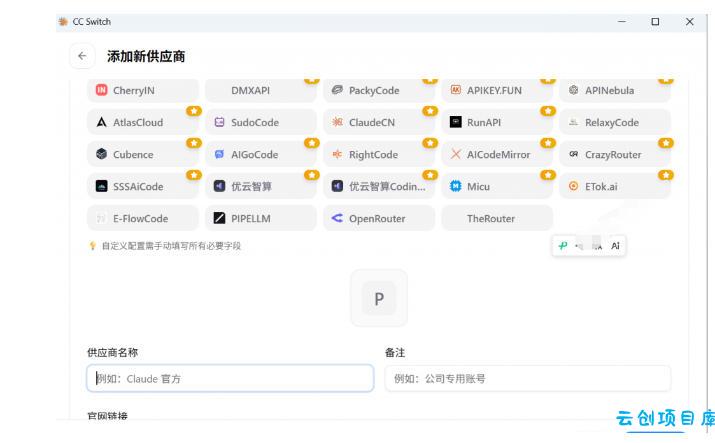Screen dimensions: 715x443
Task: Click the star badge on Micu
Action: click(548, 175)
